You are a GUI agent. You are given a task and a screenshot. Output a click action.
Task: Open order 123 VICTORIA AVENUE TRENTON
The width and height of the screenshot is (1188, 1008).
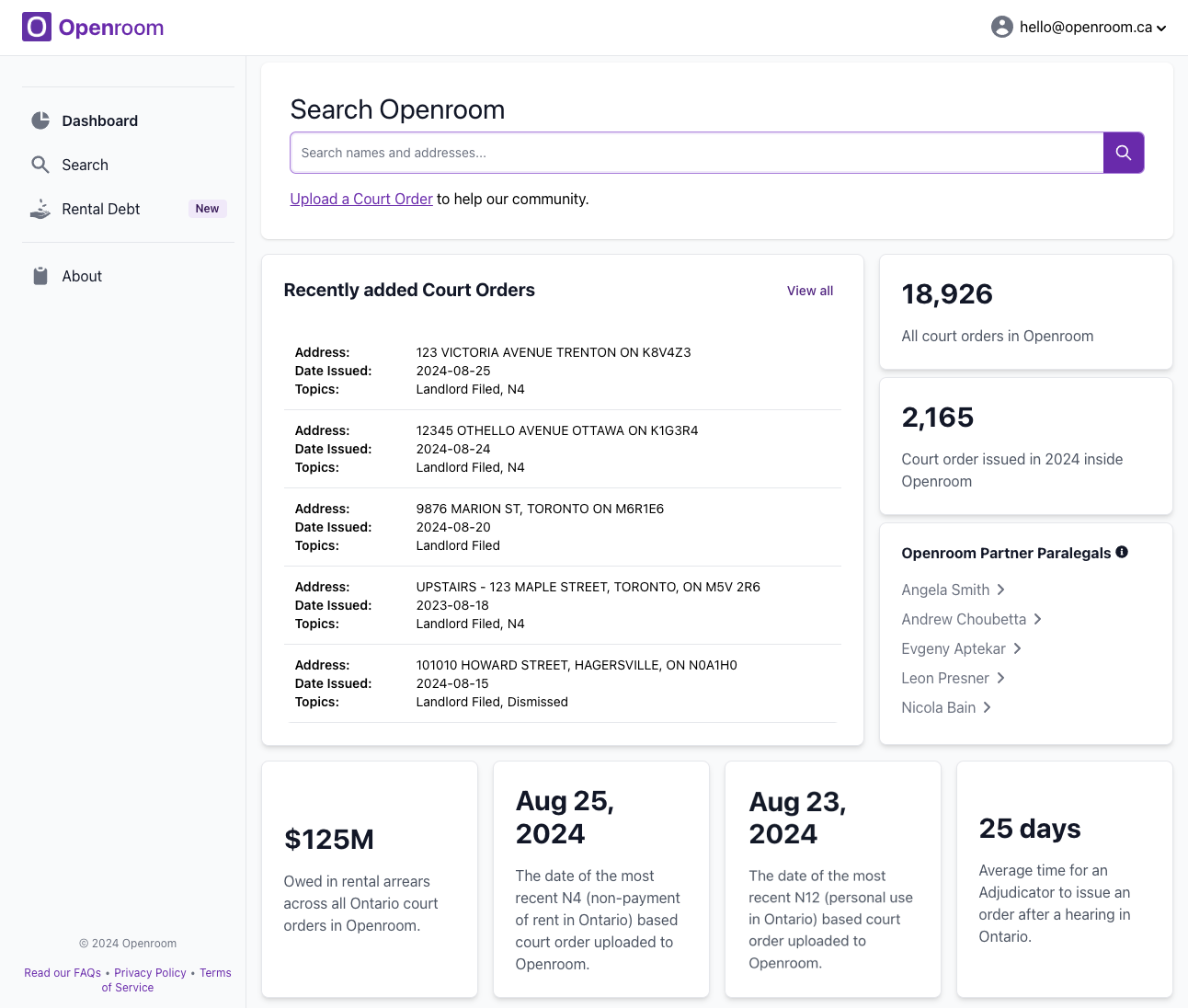[563, 371]
